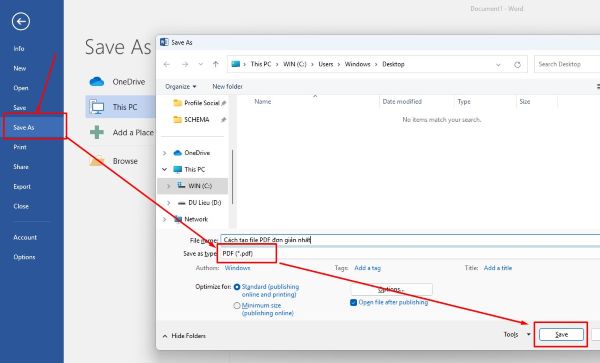Sort files by Name column
This screenshot has width=600, height=363.
click(x=262, y=102)
